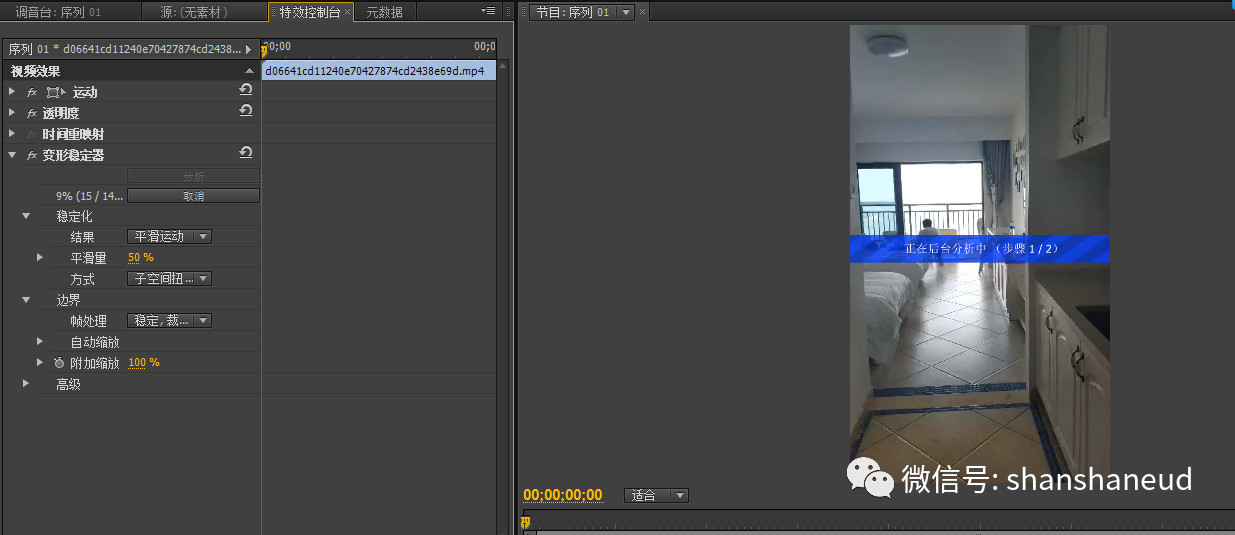This screenshot has width=1235, height=535.
Task: Click the 平滑量 50% value
Action: 140,258
